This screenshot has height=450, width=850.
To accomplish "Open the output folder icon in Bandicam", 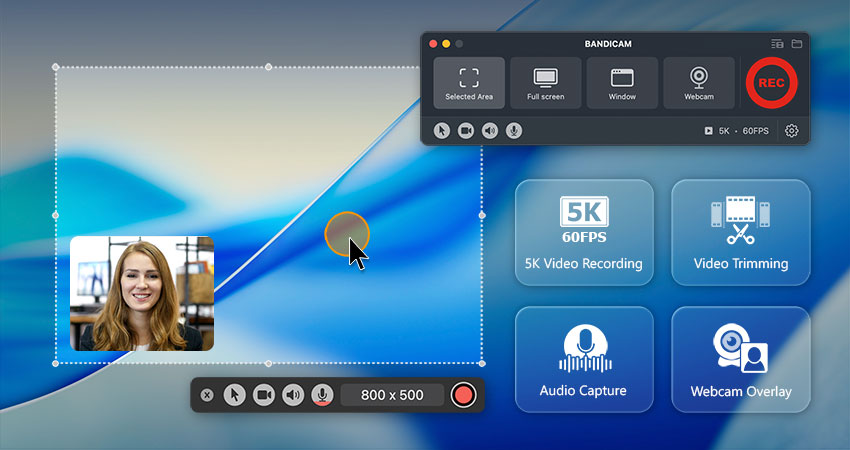I will 797,44.
